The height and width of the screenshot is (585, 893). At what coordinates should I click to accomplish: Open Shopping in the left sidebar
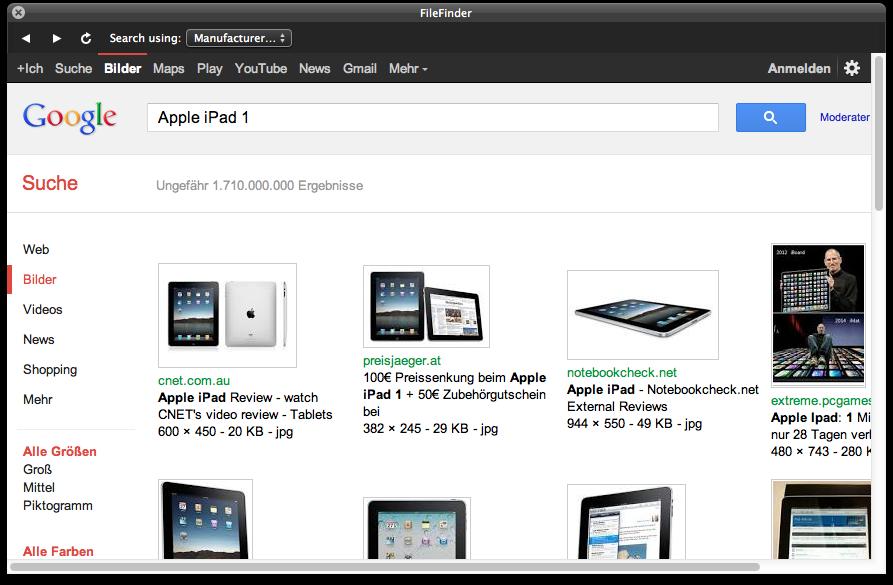point(50,370)
